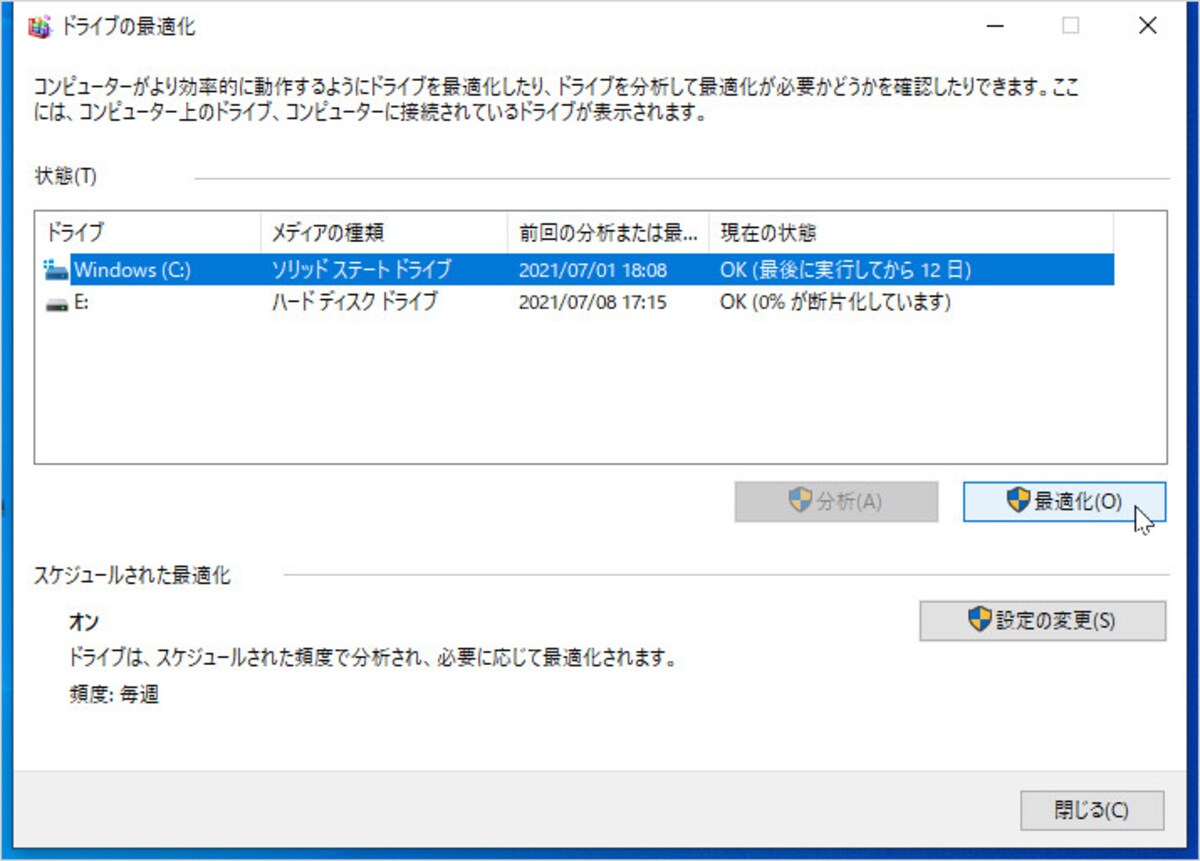Click the オン schedule status text
Screen dimensions: 1200x861
[83, 623]
